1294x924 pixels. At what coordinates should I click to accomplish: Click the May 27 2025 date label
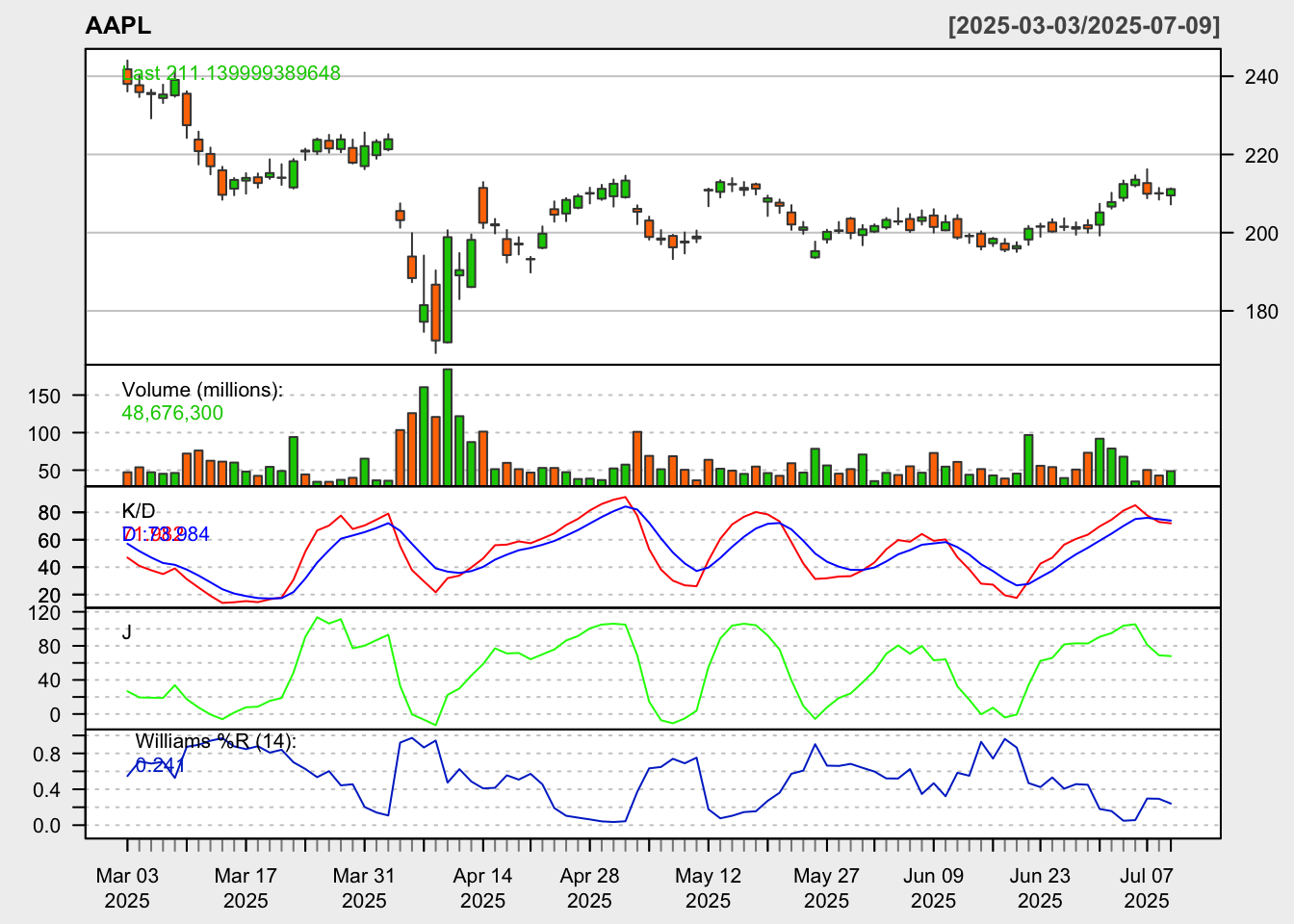(x=826, y=888)
